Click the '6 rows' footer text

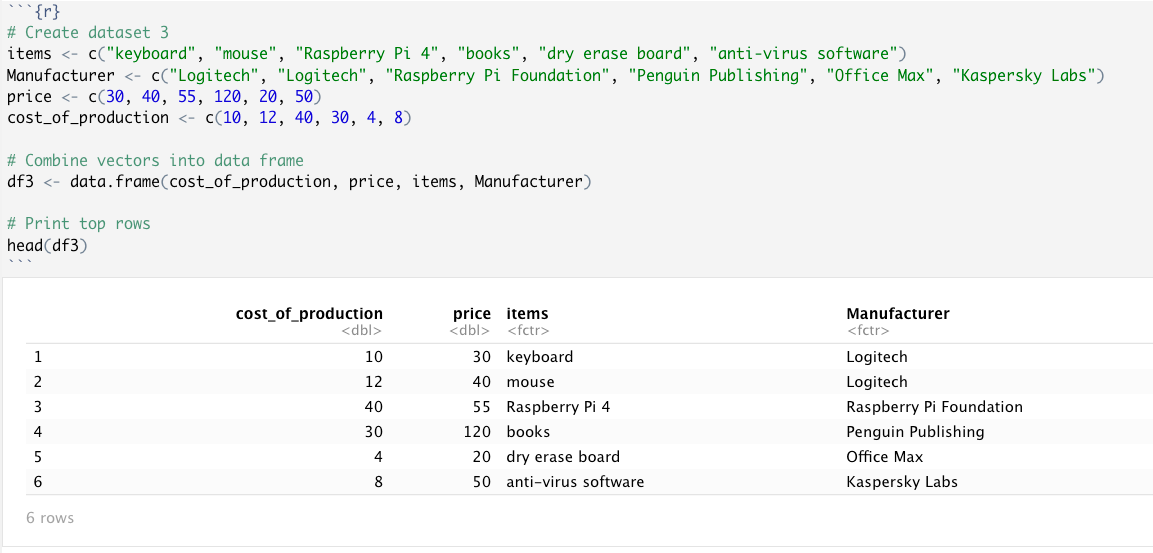coord(50,518)
